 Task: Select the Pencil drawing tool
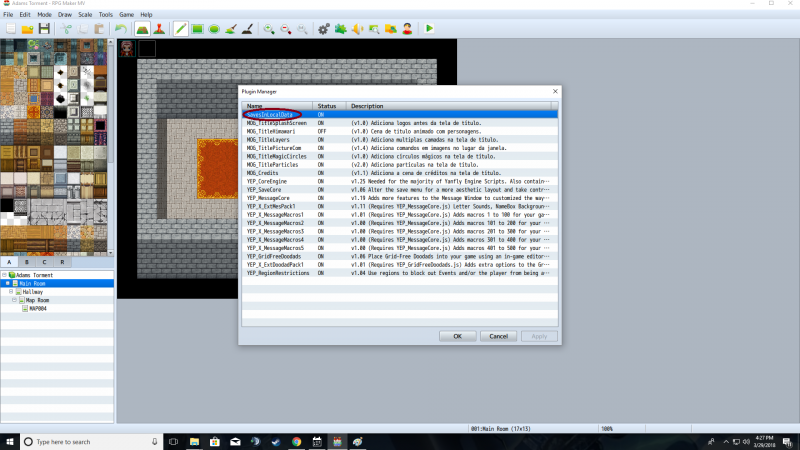[x=181, y=29]
